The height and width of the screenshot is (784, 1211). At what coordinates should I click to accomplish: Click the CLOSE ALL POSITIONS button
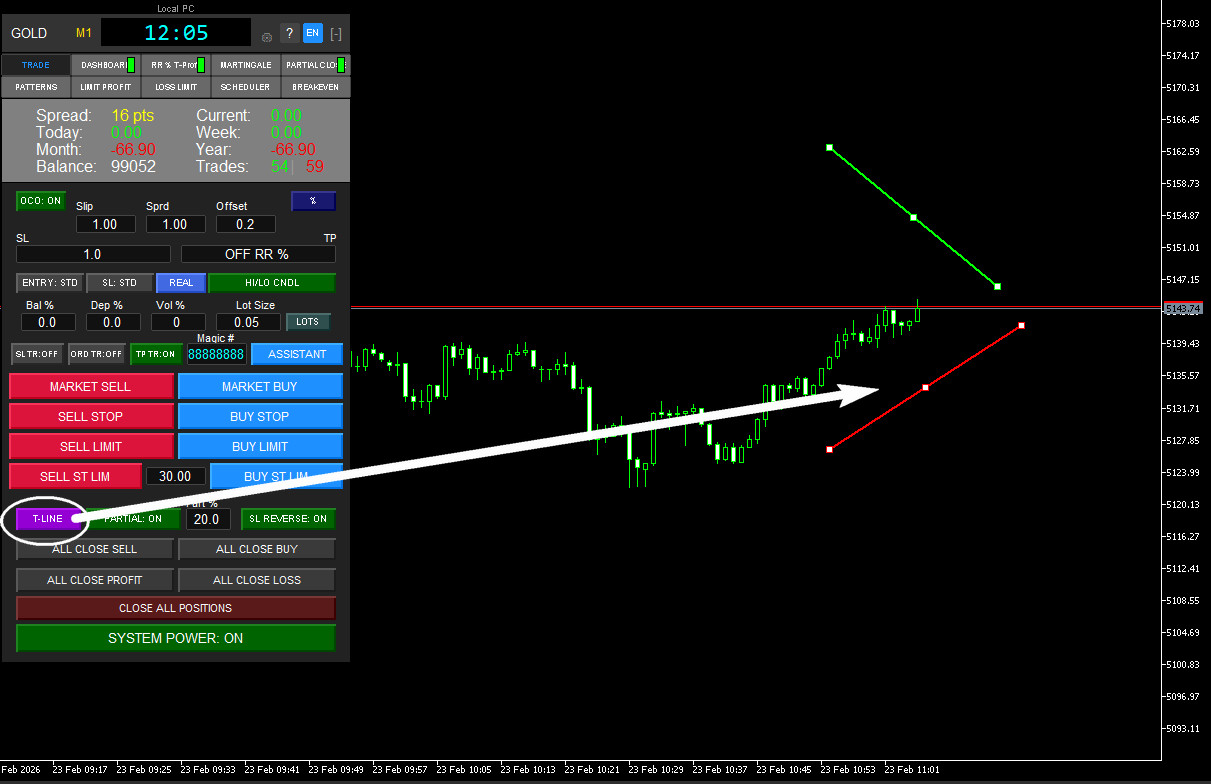(176, 608)
